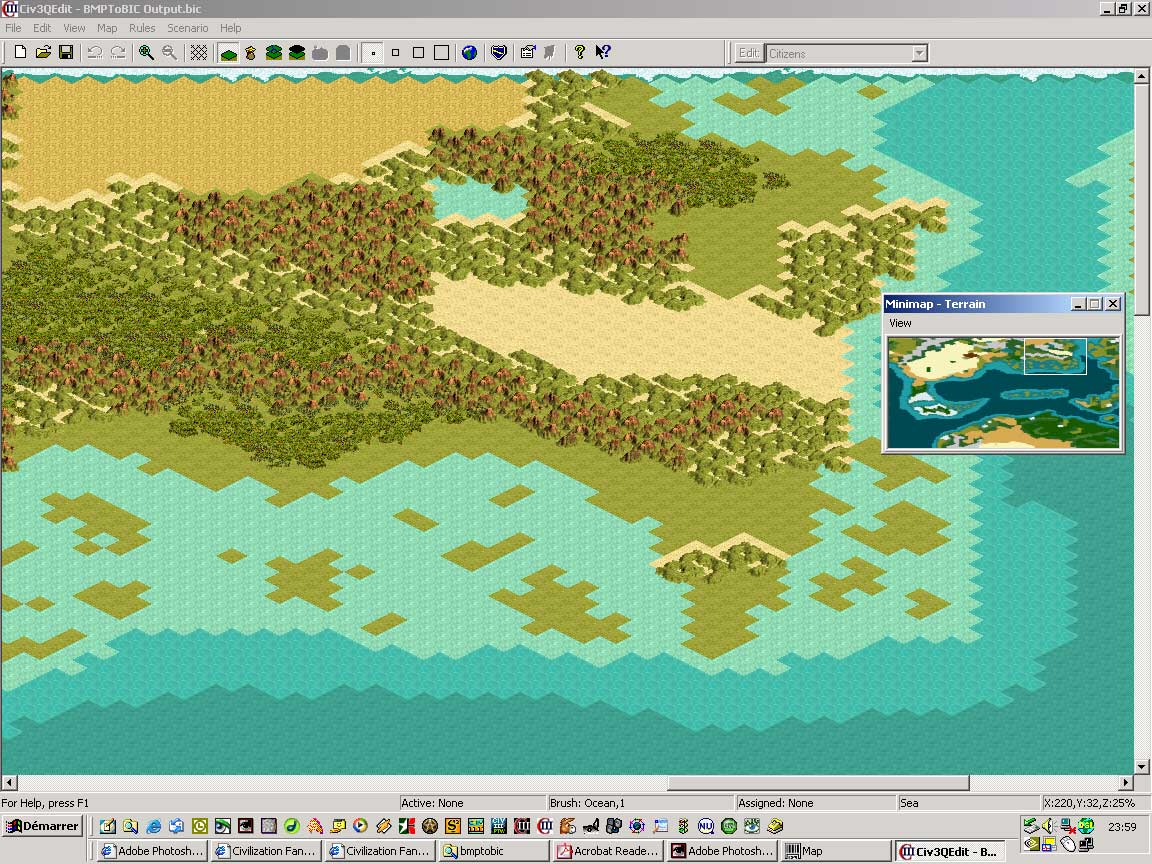
Task: Choose the largest brush size
Action: click(441, 52)
